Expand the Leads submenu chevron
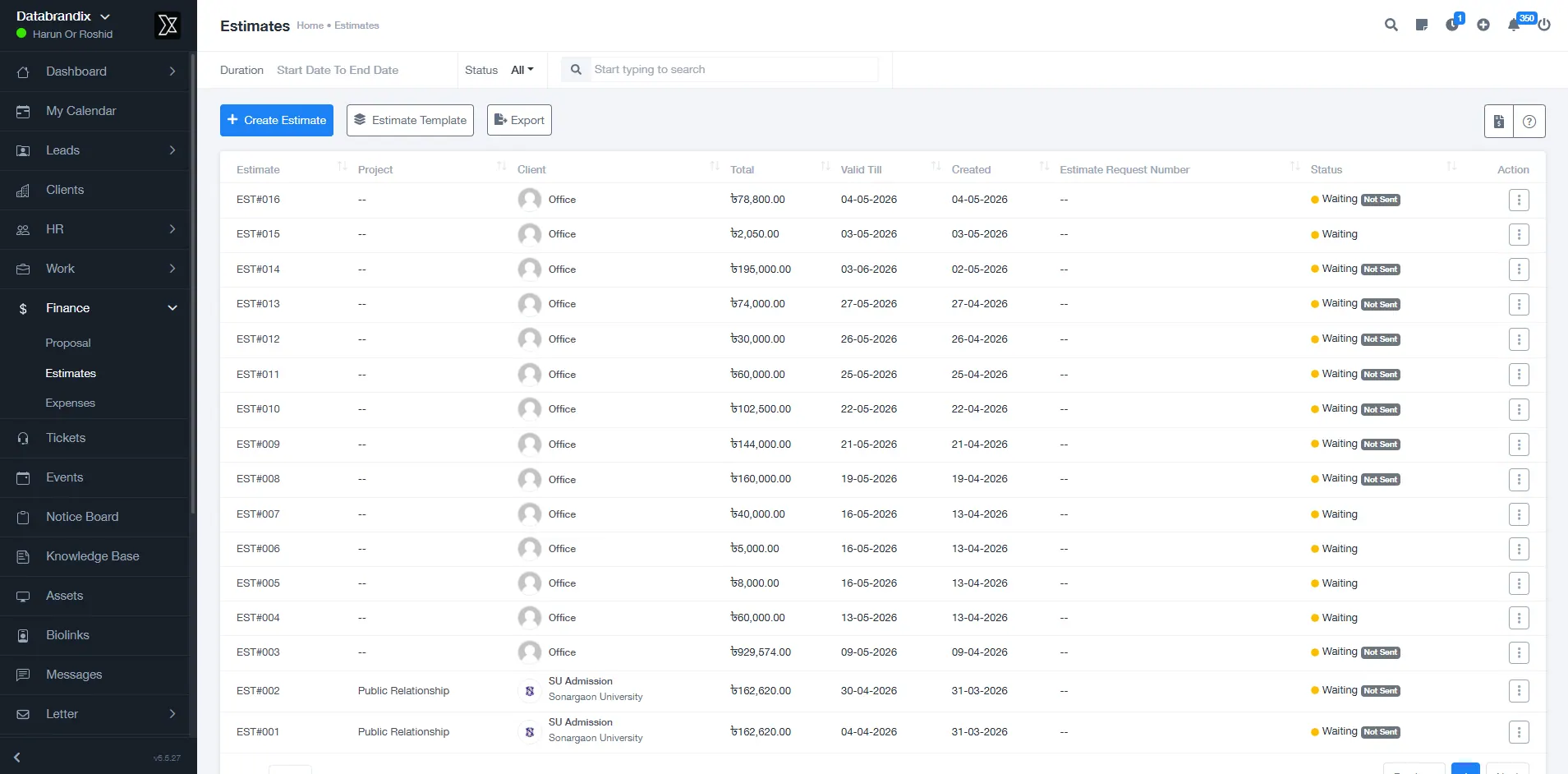1568x774 pixels. (x=172, y=150)
